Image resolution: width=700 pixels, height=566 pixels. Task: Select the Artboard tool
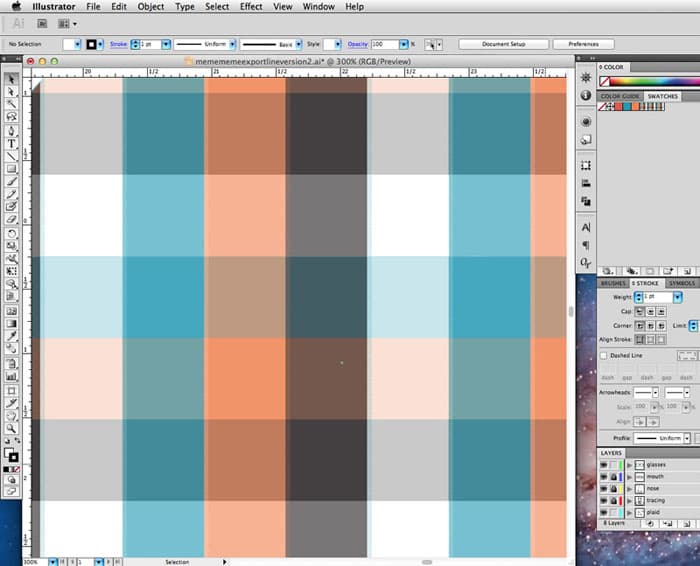(11, 391)
